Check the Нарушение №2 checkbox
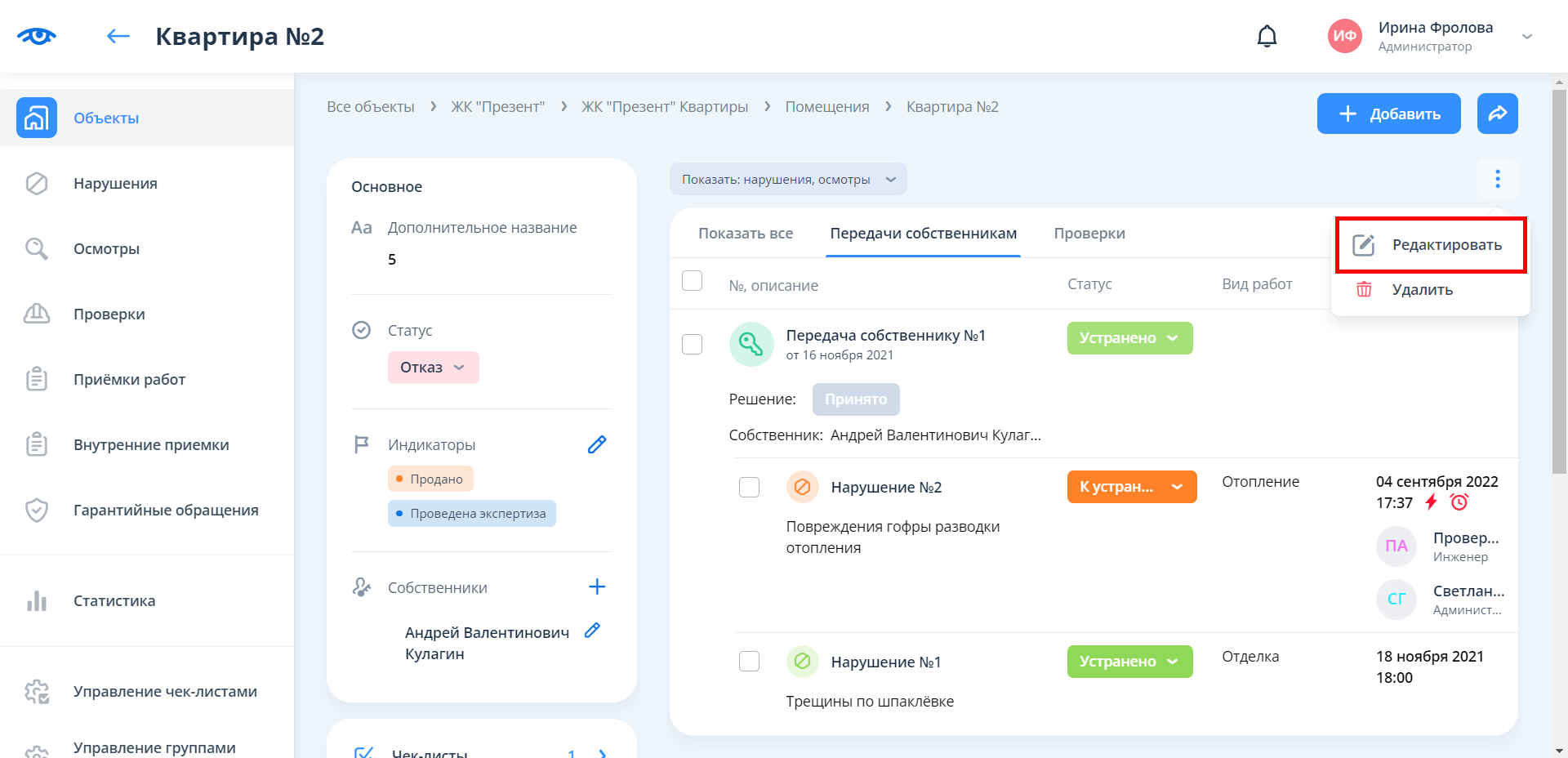 pyautogui.click(x=749, y=488)
